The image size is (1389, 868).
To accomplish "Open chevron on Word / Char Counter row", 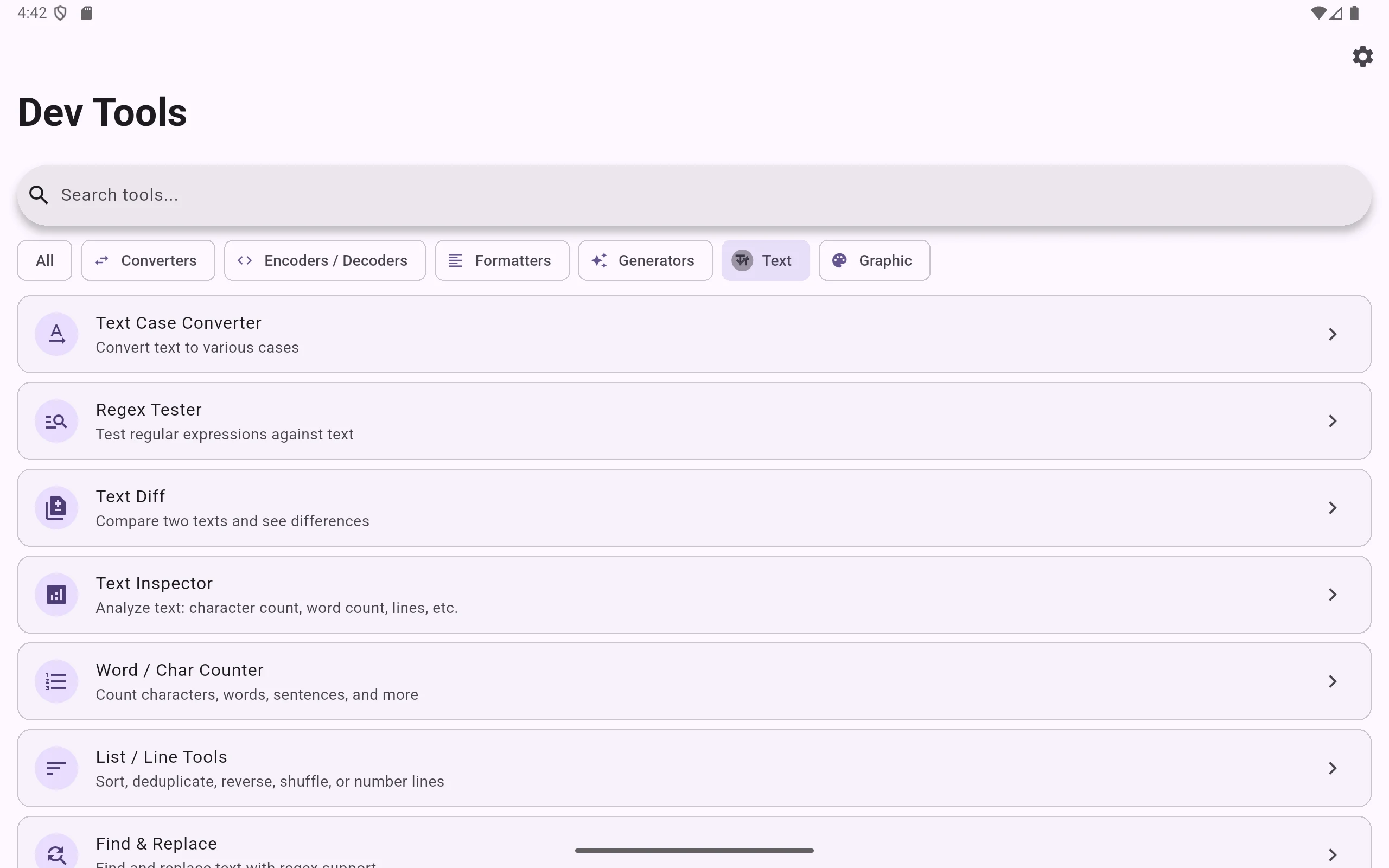I will [1333, 681].
